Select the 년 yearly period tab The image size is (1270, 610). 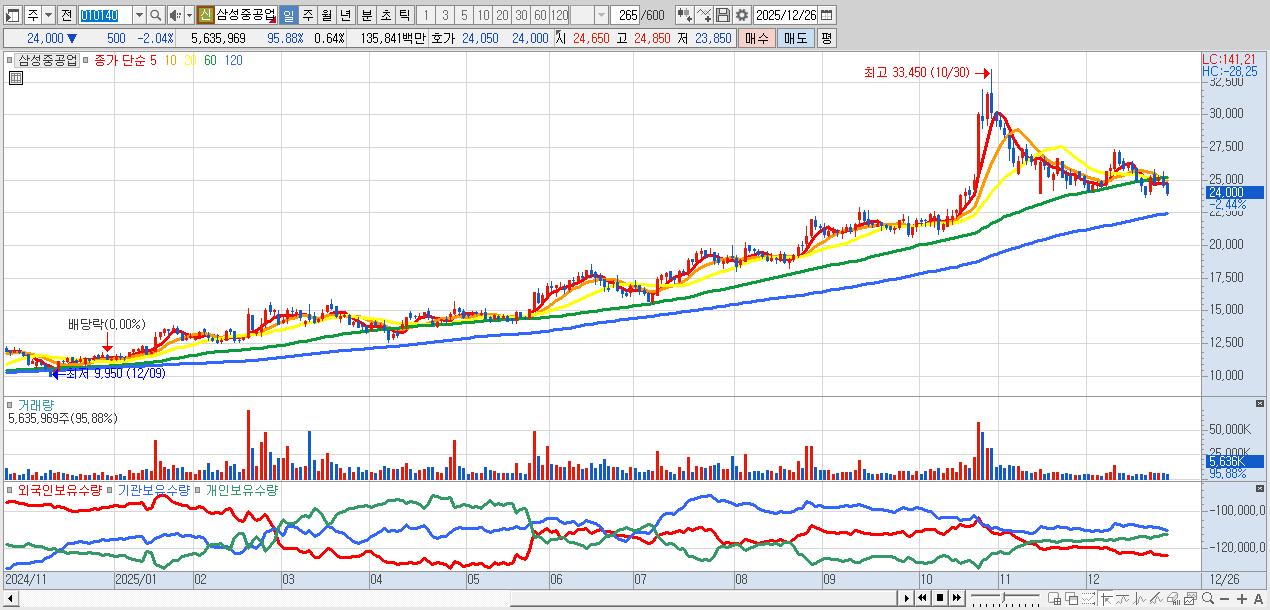(x=345, y=15)
